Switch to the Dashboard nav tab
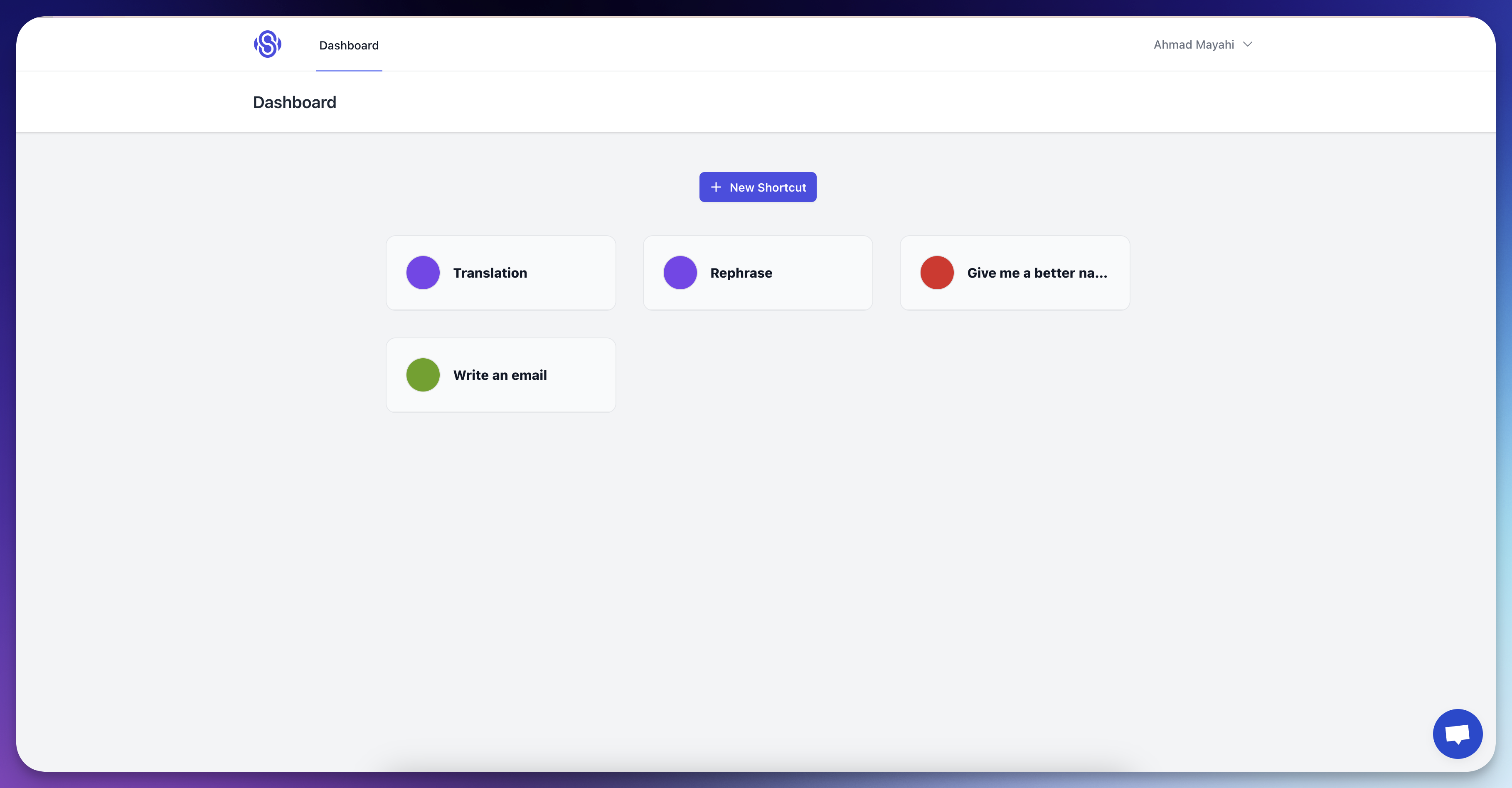Viewport: 1512px width, 788px height. coord(349,45)
